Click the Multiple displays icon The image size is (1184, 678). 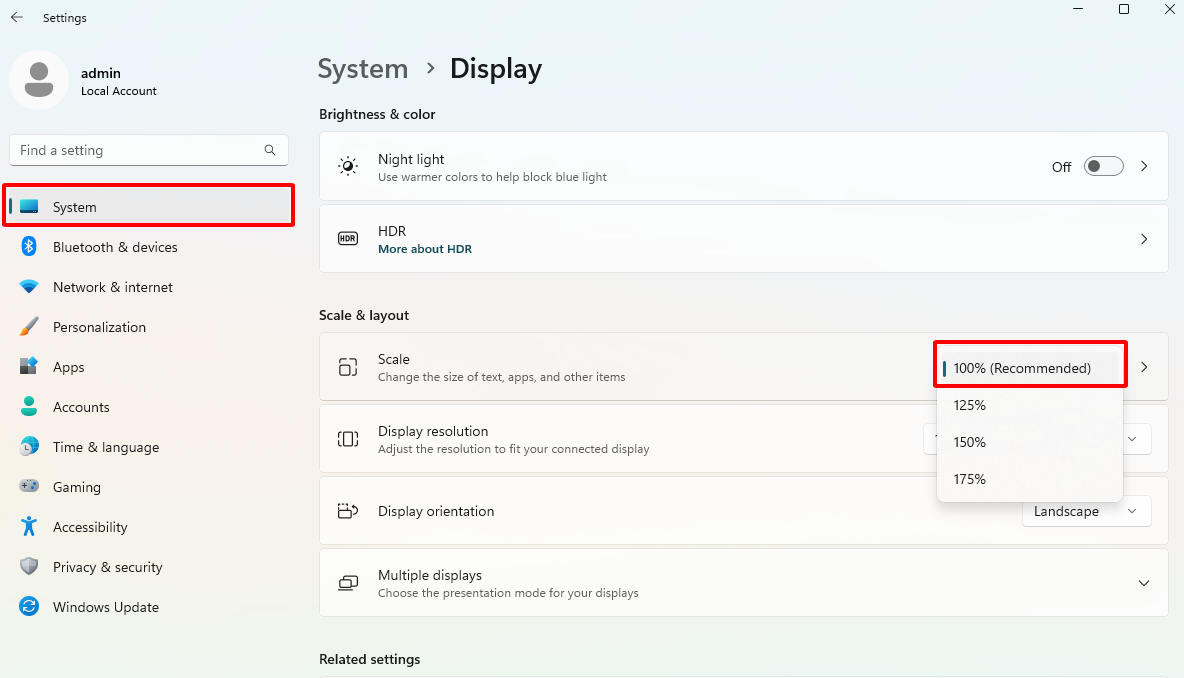(x=347, y=583)
